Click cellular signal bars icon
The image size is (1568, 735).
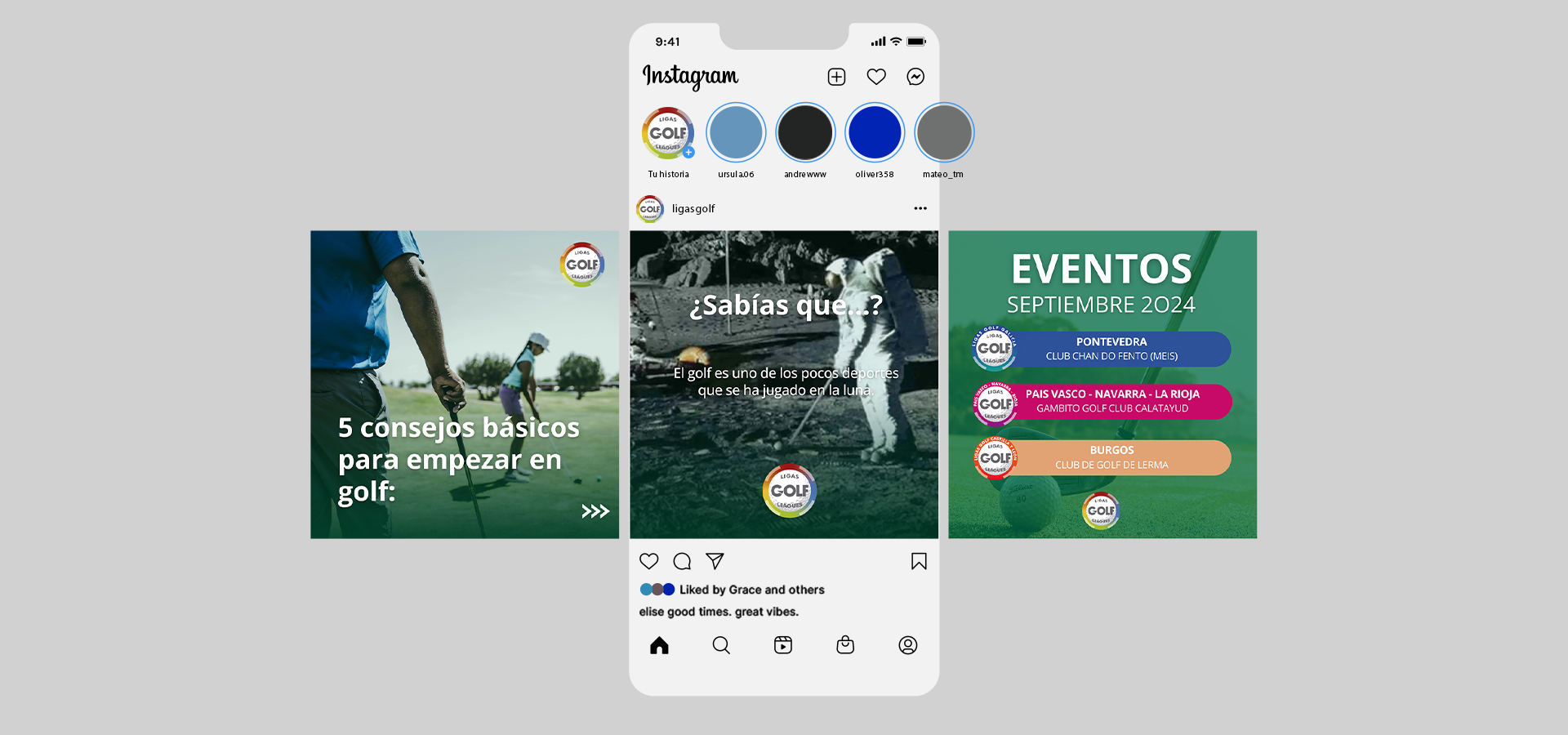click(878, 42)
